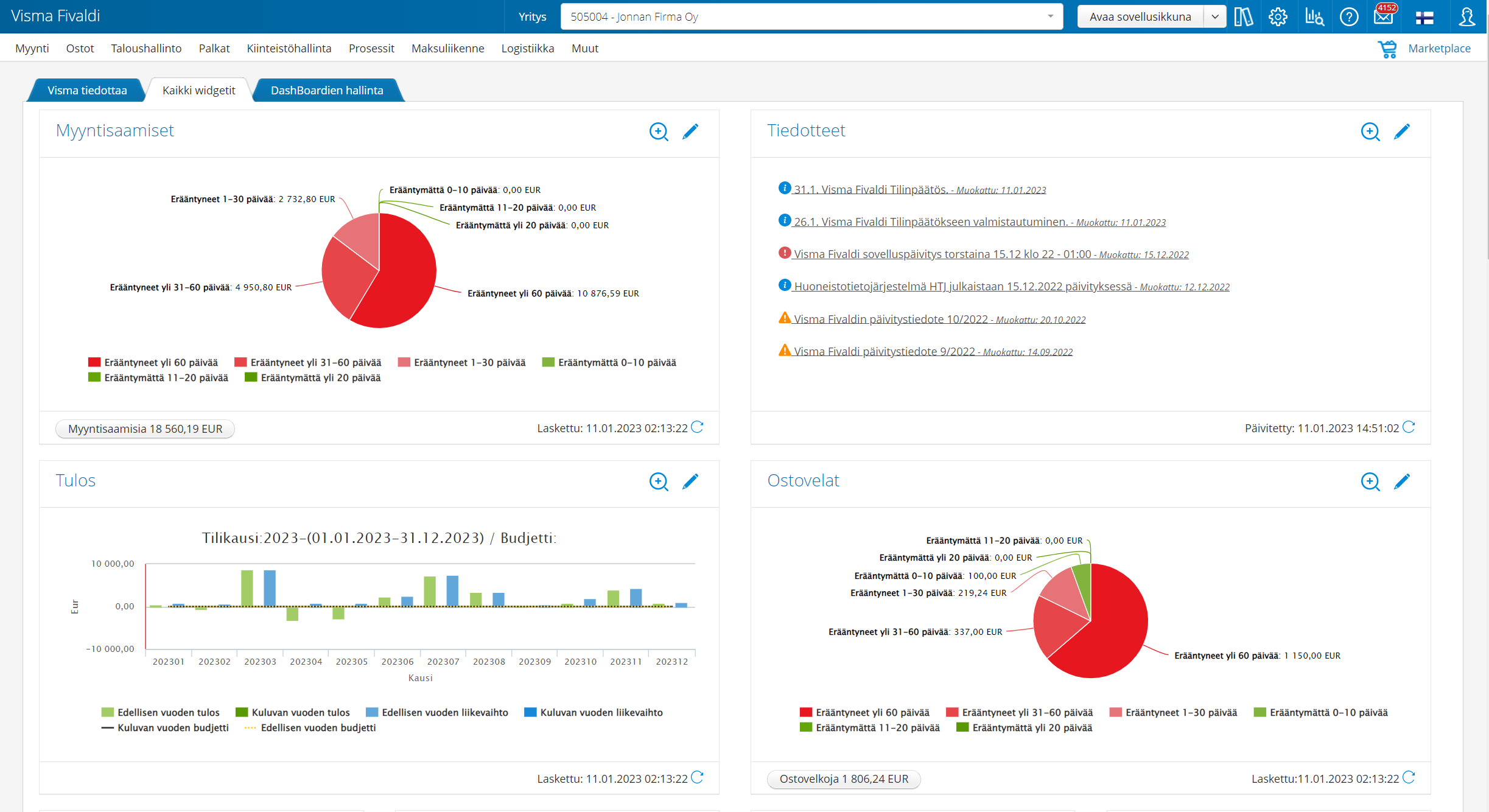Zoom the Tulos widget
Viewport: 1489px width, 812px height.
click(659, 481)
